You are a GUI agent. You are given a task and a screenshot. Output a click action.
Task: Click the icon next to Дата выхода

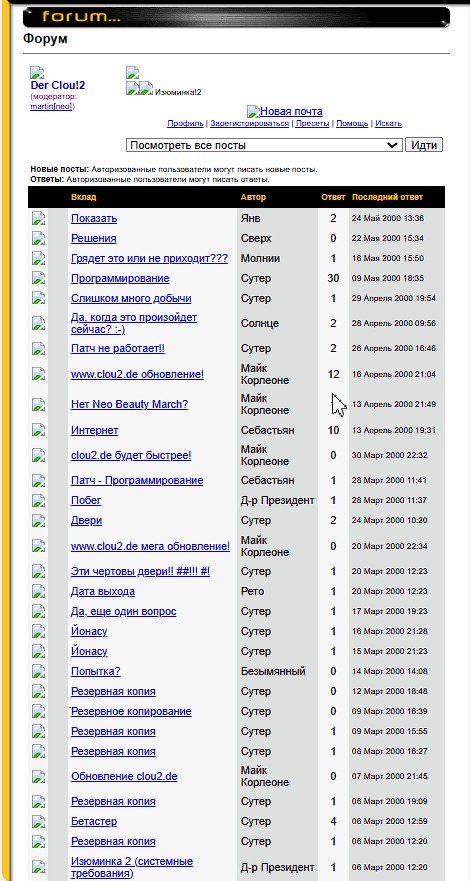click(38, 592)
